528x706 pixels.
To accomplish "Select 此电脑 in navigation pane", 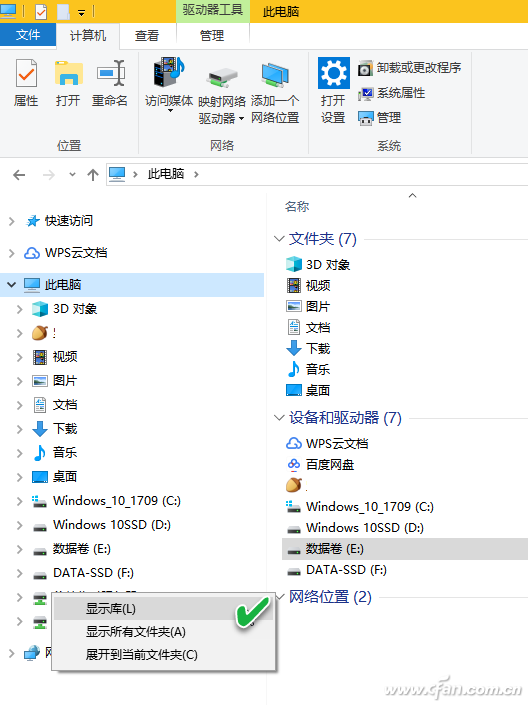I will 132,285.
